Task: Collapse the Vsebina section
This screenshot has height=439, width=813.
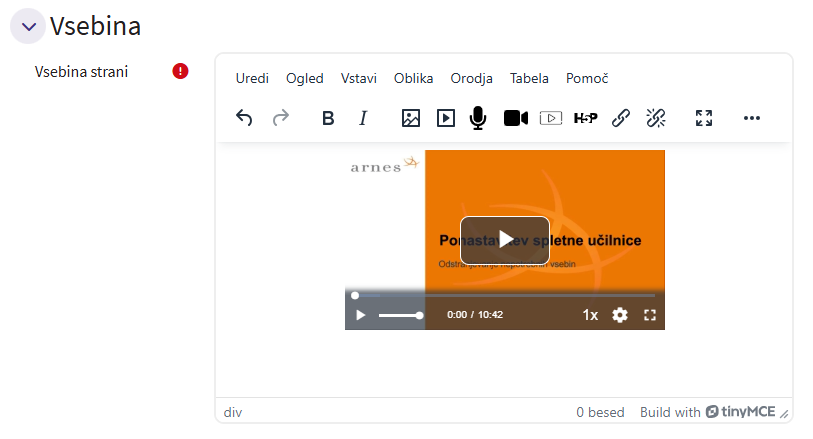Action: click(28, 26)
